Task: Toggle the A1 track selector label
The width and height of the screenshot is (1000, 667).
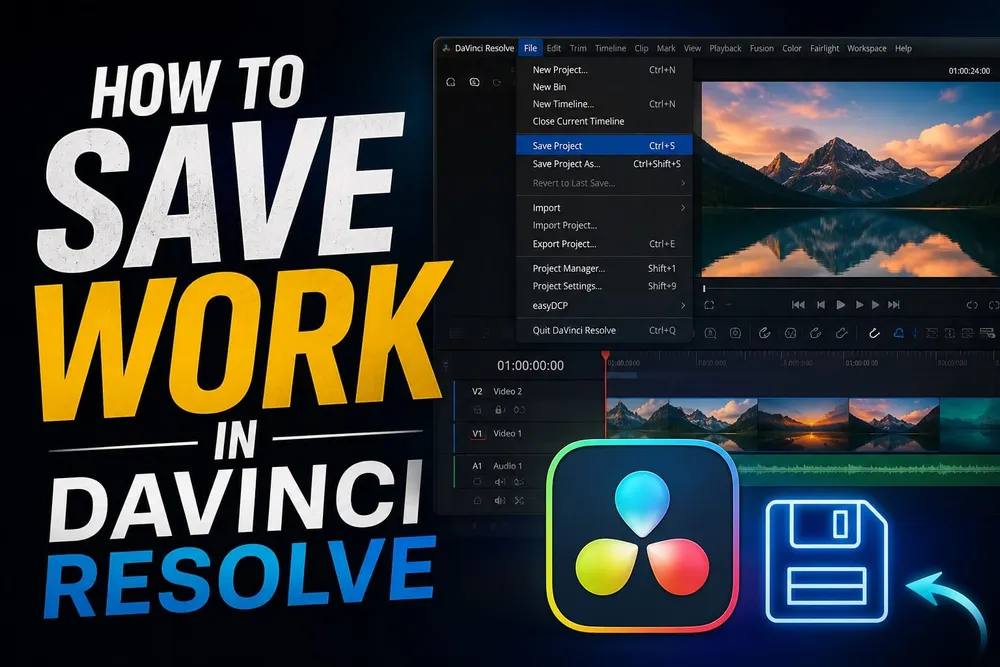Action: (x=477, y=465)
